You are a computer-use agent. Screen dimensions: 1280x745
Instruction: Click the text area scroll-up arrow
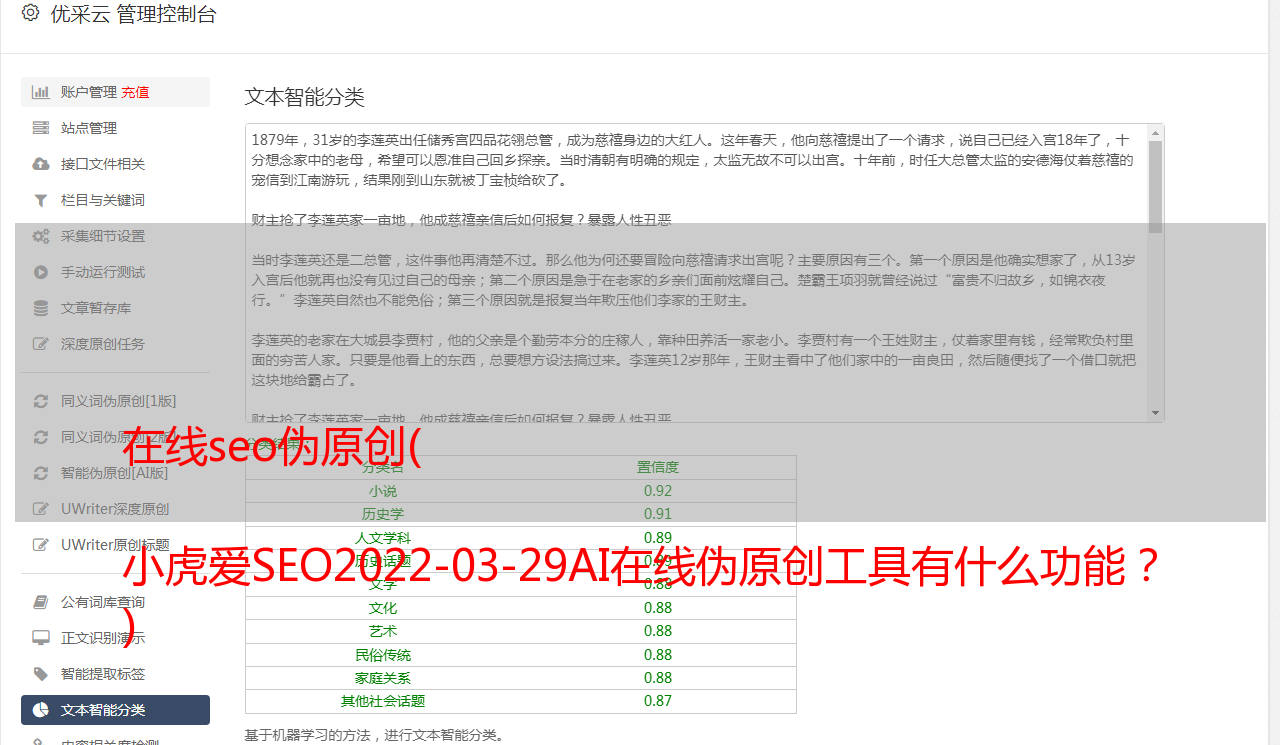click(x=1156, y=132)
